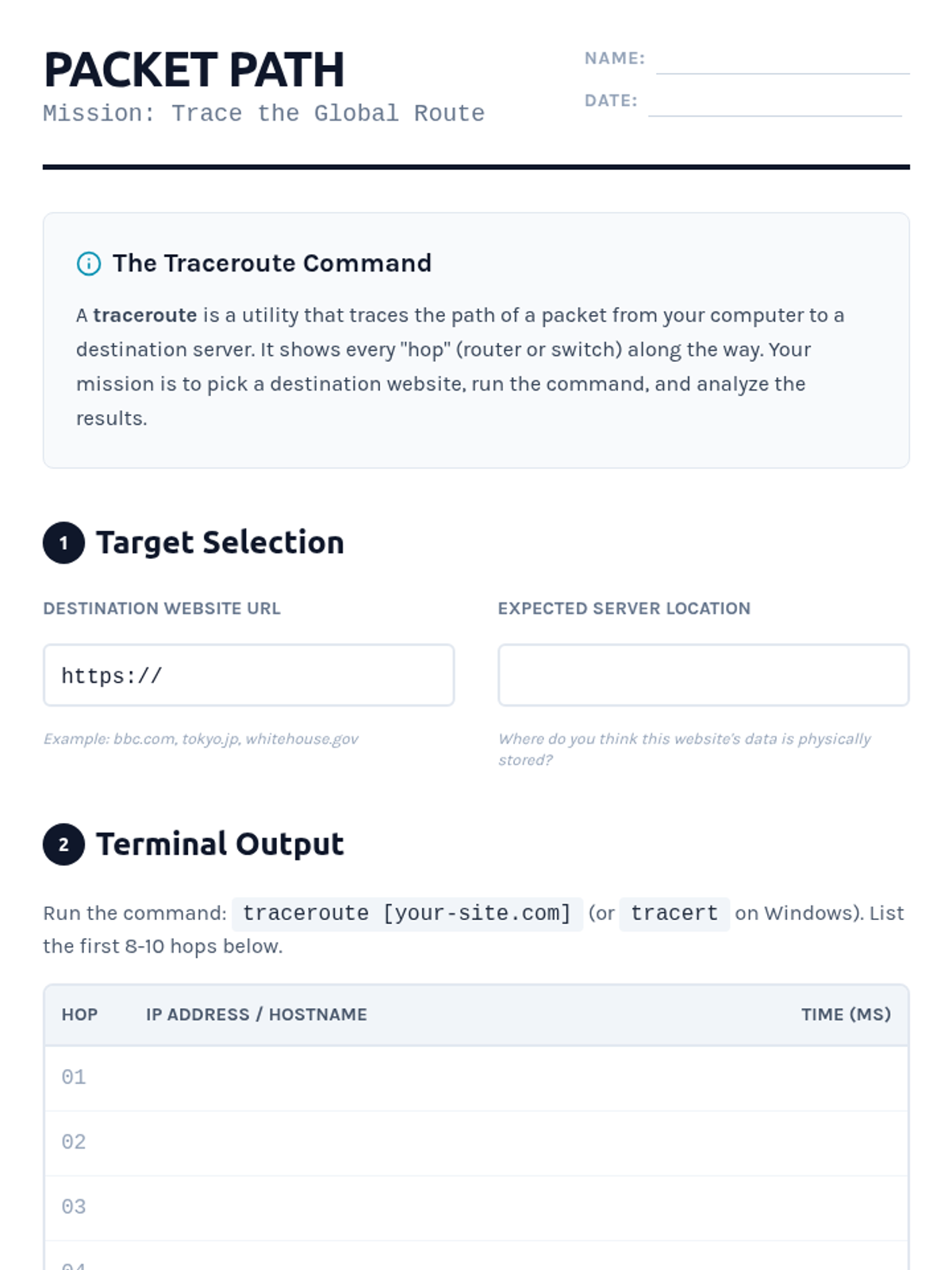Viewport: 952px width, 1270px height.
Task: Click the hop 02 table row
Action: [x=476, y=1142]
